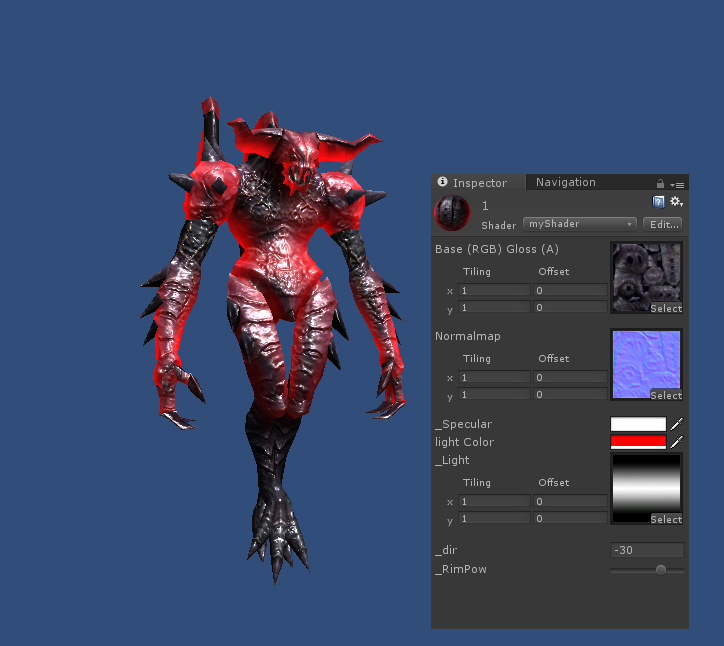Click the _RimPow slider handle
Image resolution: width=724 pixels, height=646 pixels.
660,570
